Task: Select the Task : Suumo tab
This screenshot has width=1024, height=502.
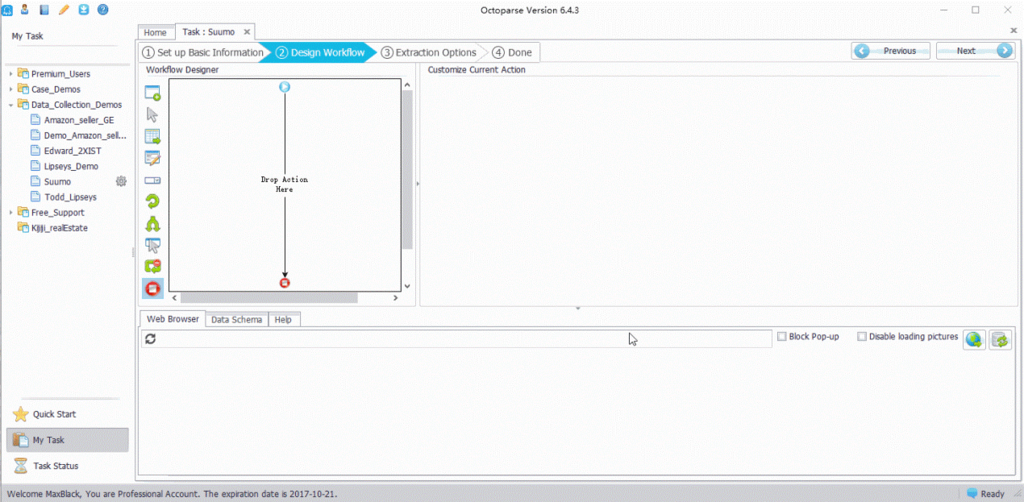Action: tap(208, 31)
